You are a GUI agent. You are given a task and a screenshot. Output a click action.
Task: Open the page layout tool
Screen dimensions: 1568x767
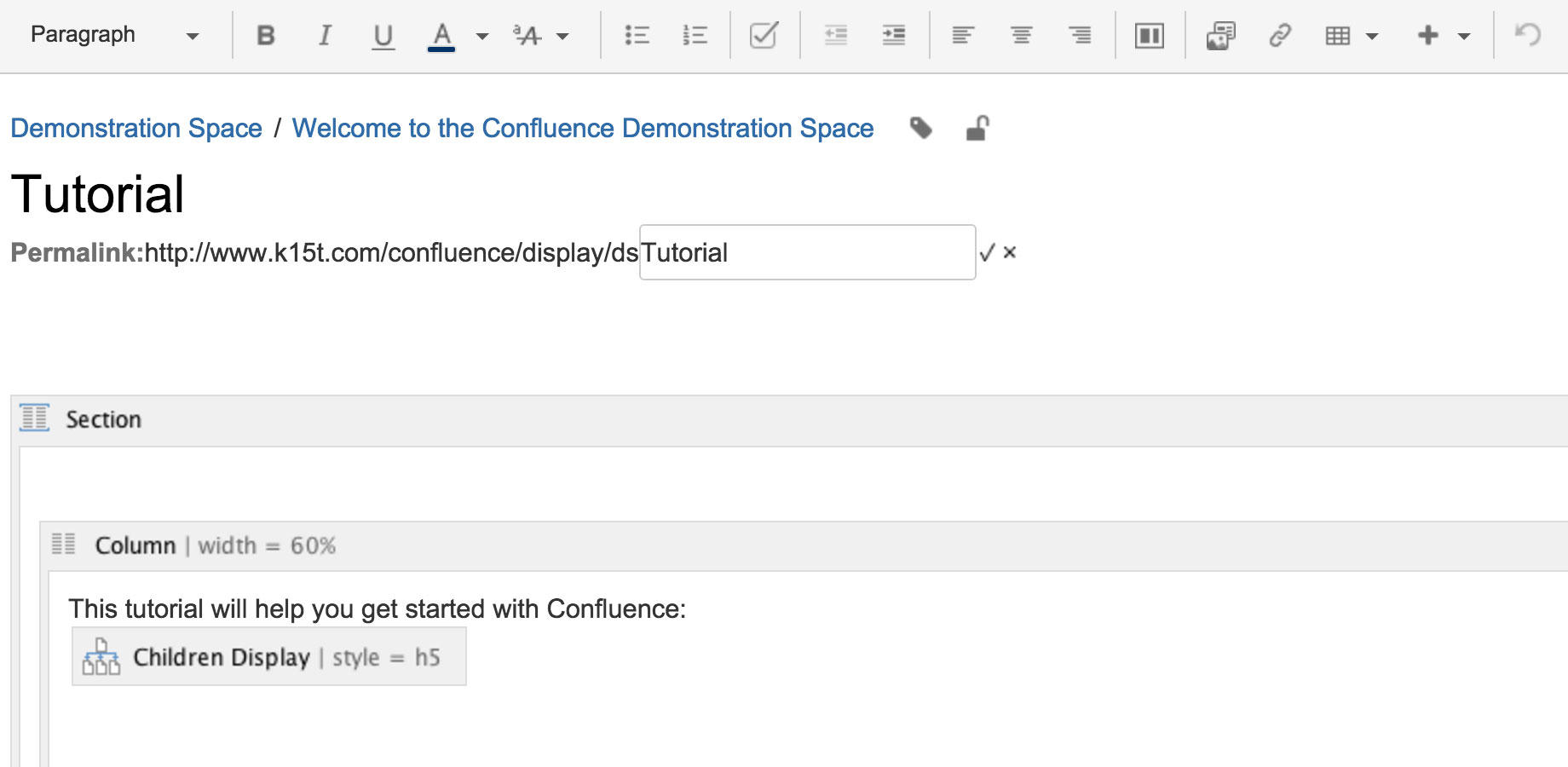1149,36
